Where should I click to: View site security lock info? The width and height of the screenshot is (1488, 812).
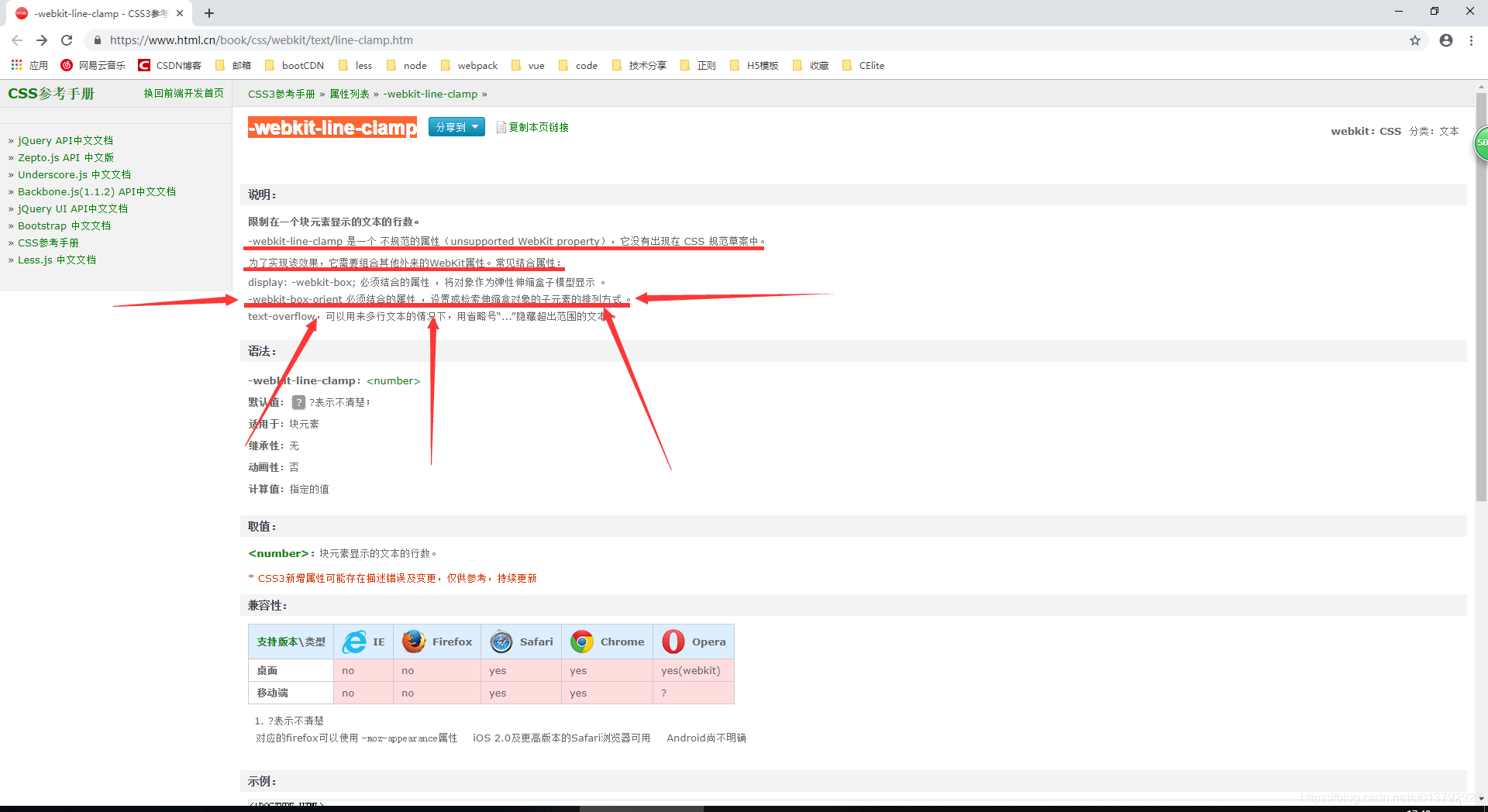coord(98,40)
